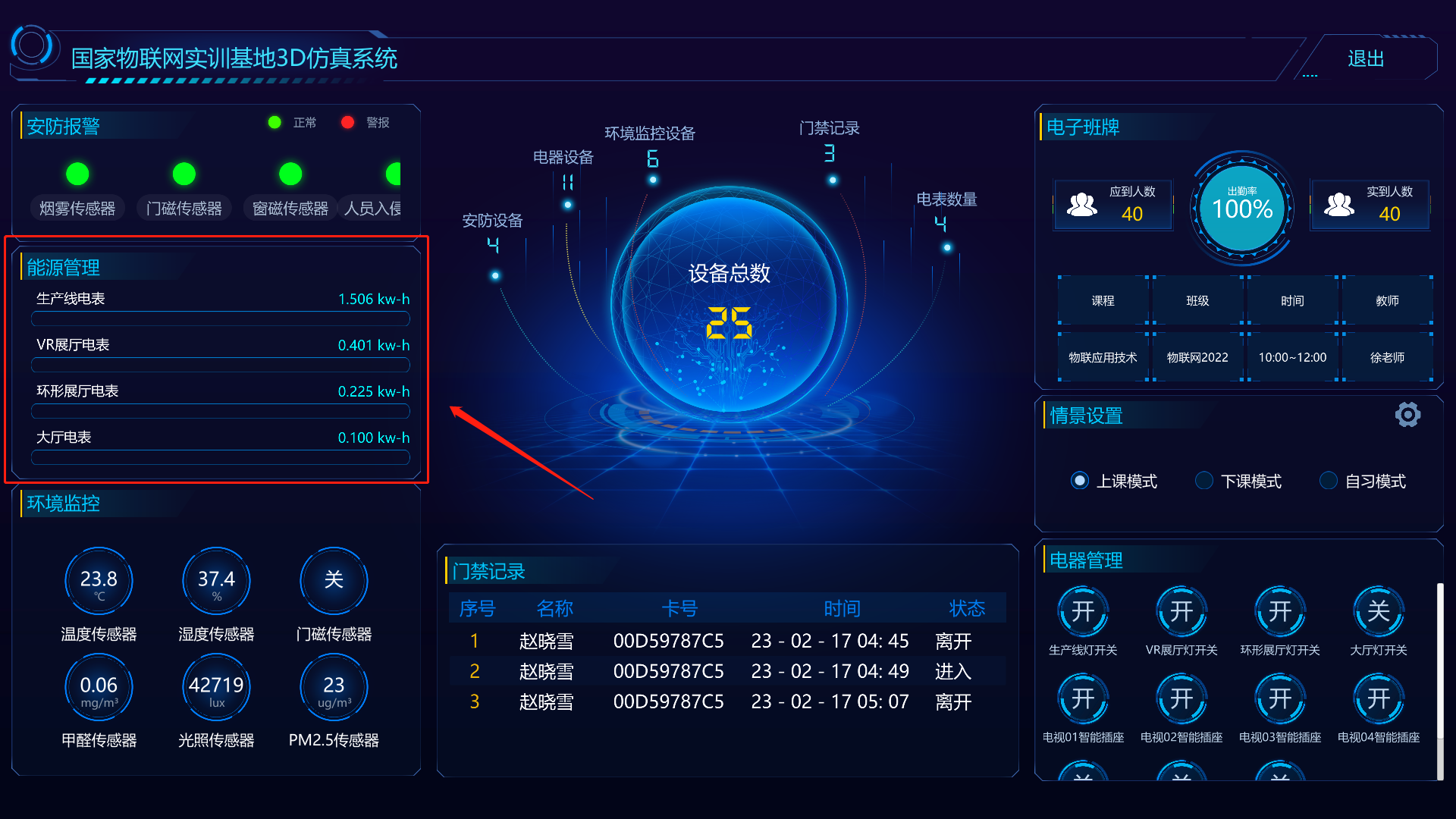Click the 实到人数 people icon

click(x=1339, y=205)
